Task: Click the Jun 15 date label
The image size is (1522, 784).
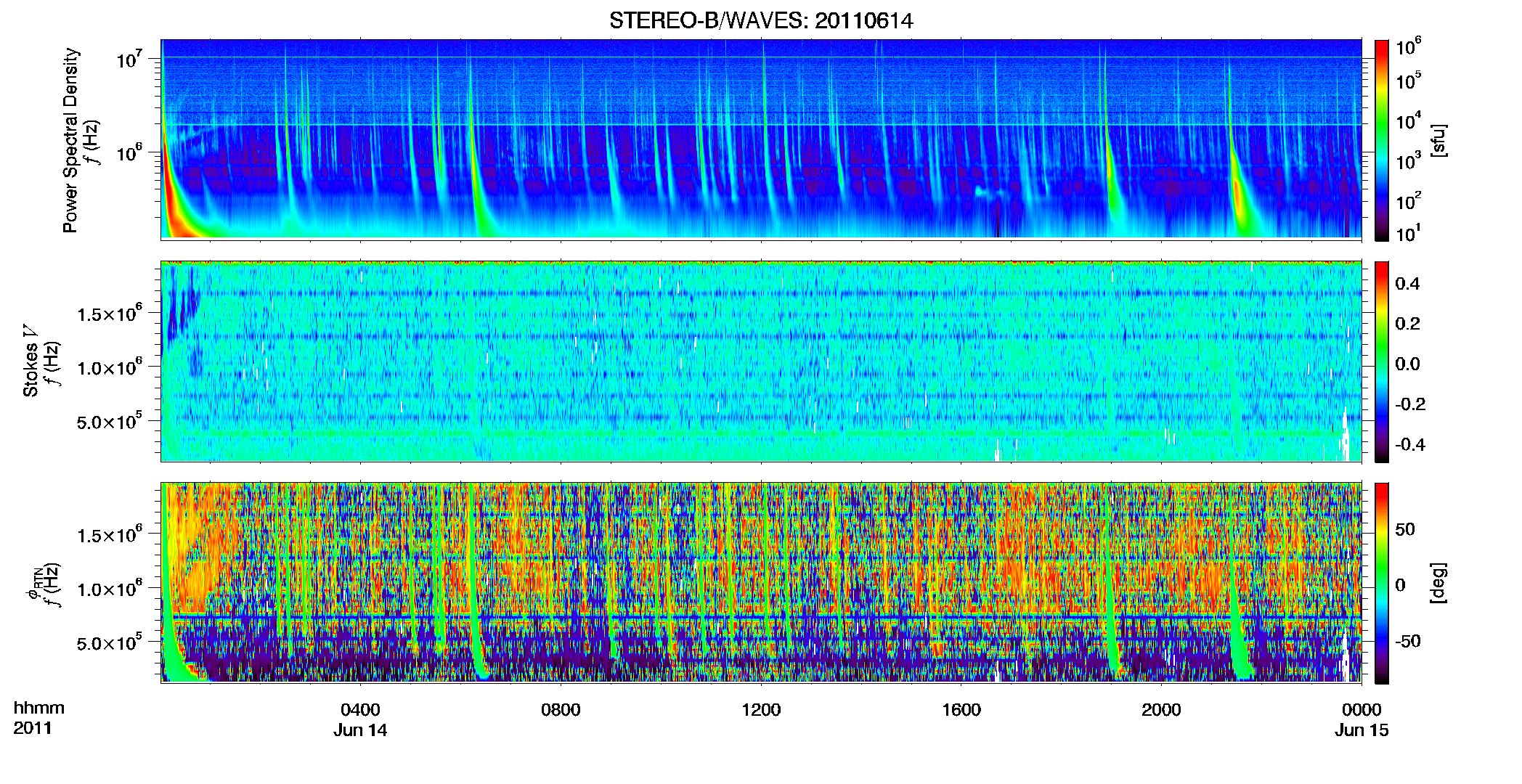Action: click(x=1362, y=730)
